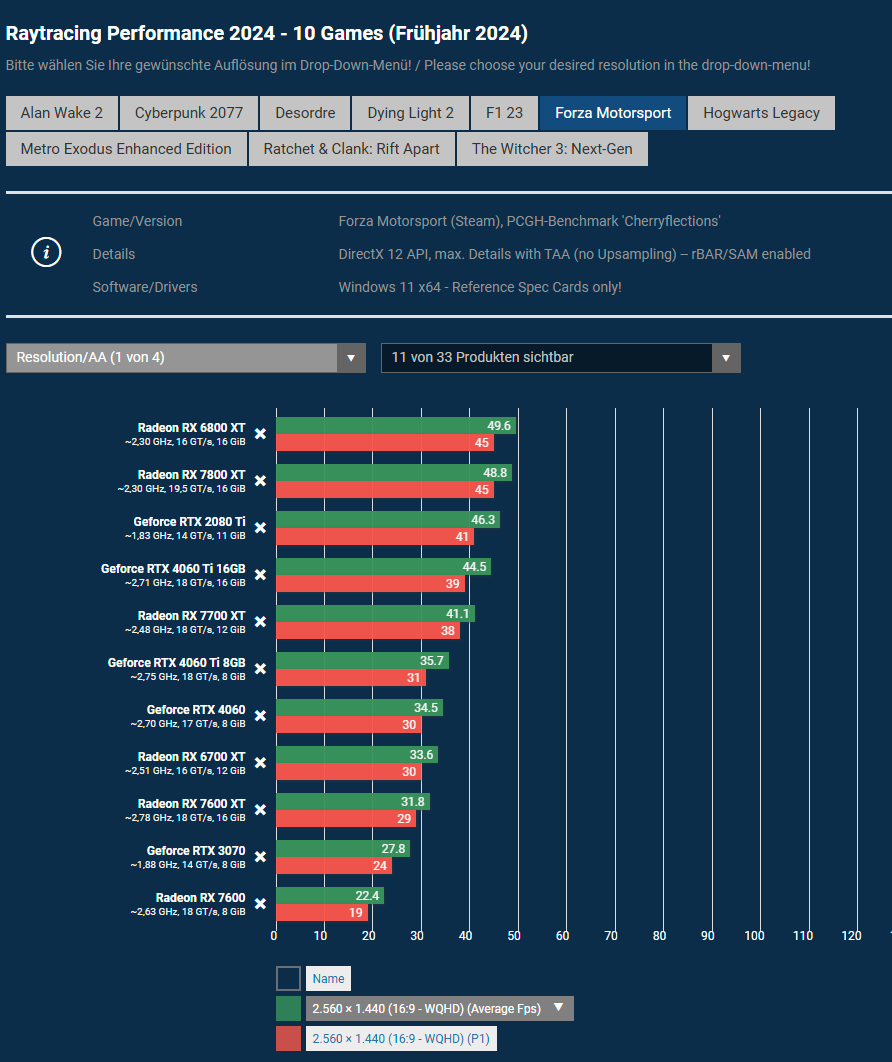Select the Desordre tab
This screenshot has width=892, height=1062.
(305, 112)
